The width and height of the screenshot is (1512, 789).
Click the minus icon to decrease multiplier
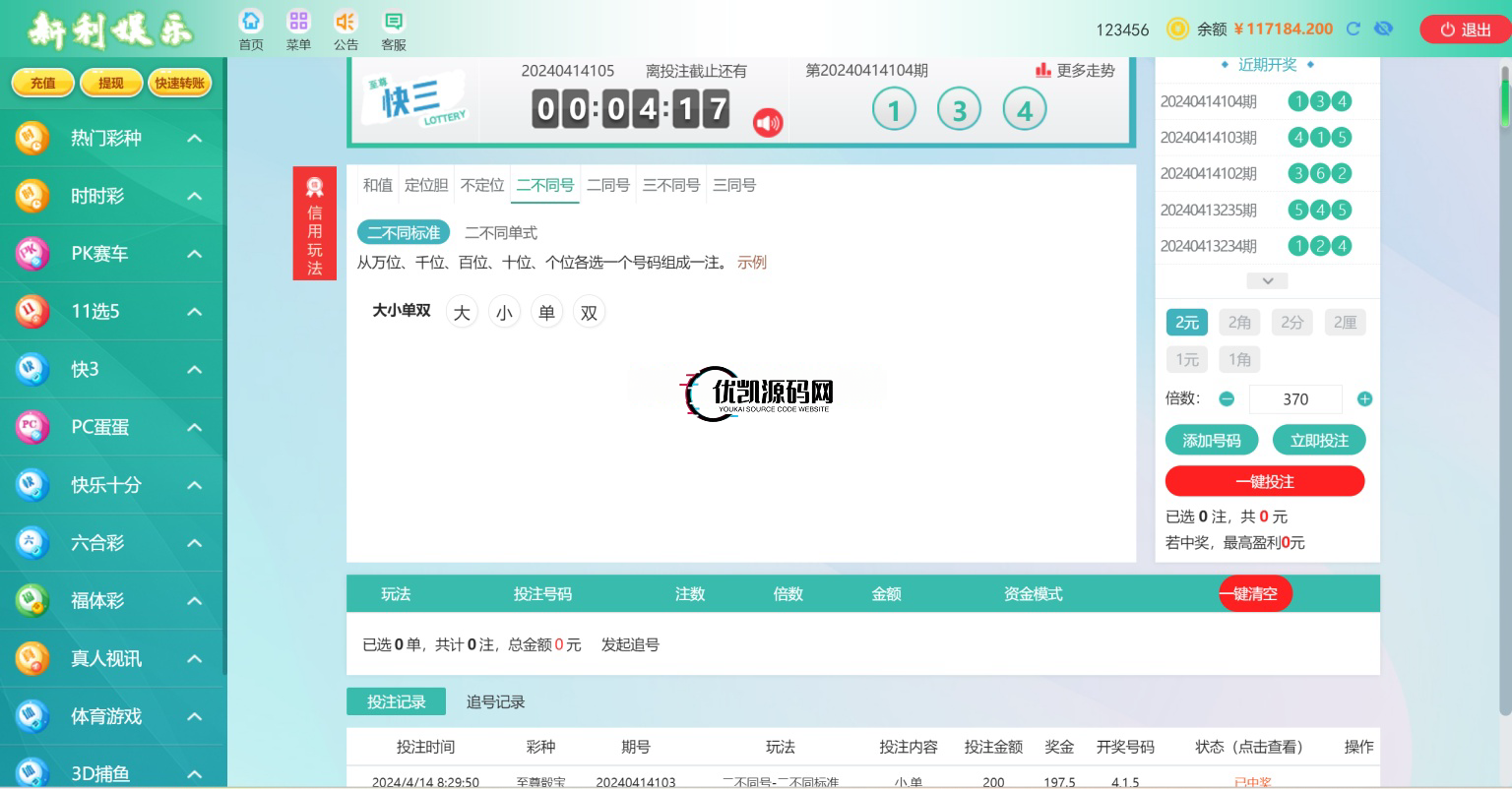pyautogui.click(x=1227, y=399)
